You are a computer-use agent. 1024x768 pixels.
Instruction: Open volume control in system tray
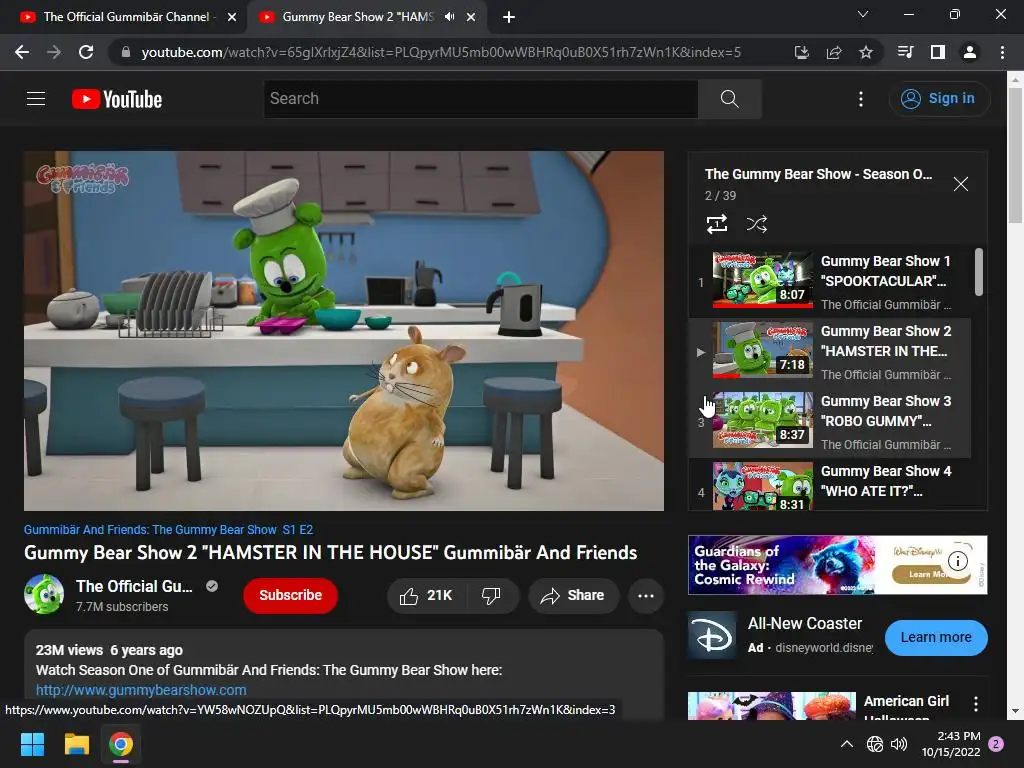click(x=899, y=744)
